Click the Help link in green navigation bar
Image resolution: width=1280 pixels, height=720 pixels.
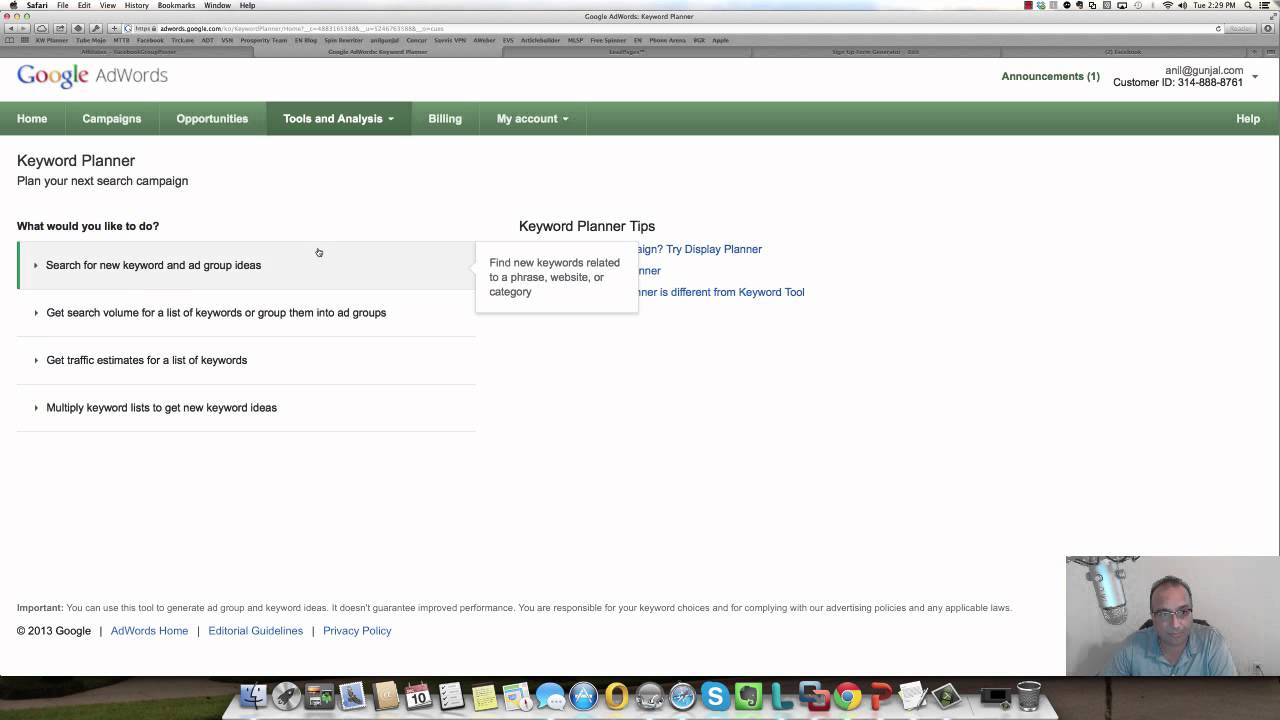click(1248, 118)
